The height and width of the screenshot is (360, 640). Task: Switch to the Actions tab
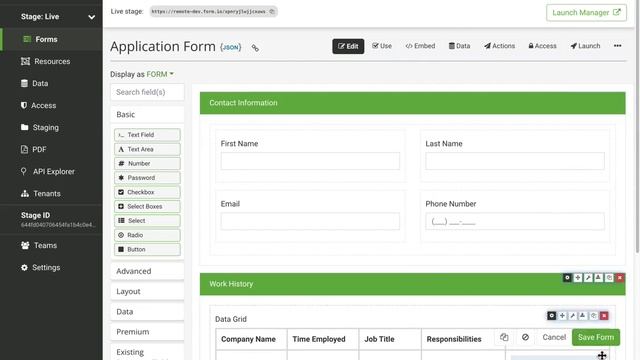[x=499, y=46]
